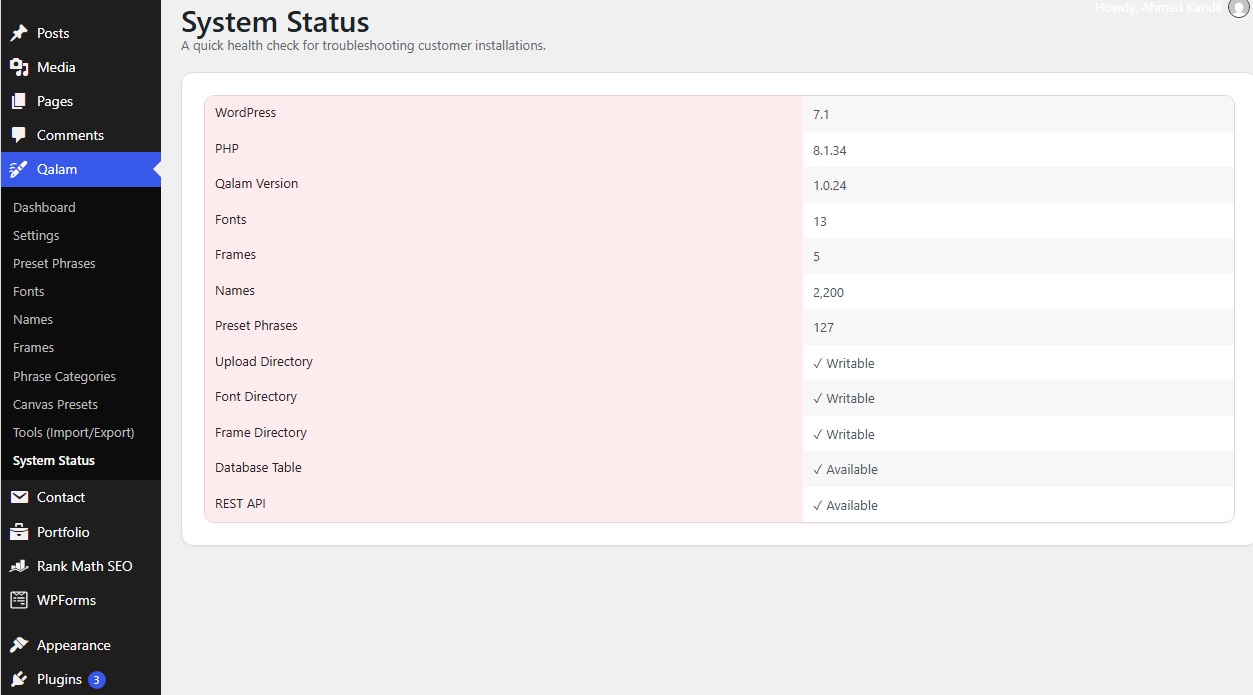The width and height of the screenshot is (1253, 695).
Task: Click Available status for Database Table
Action: tap(846, 470)
